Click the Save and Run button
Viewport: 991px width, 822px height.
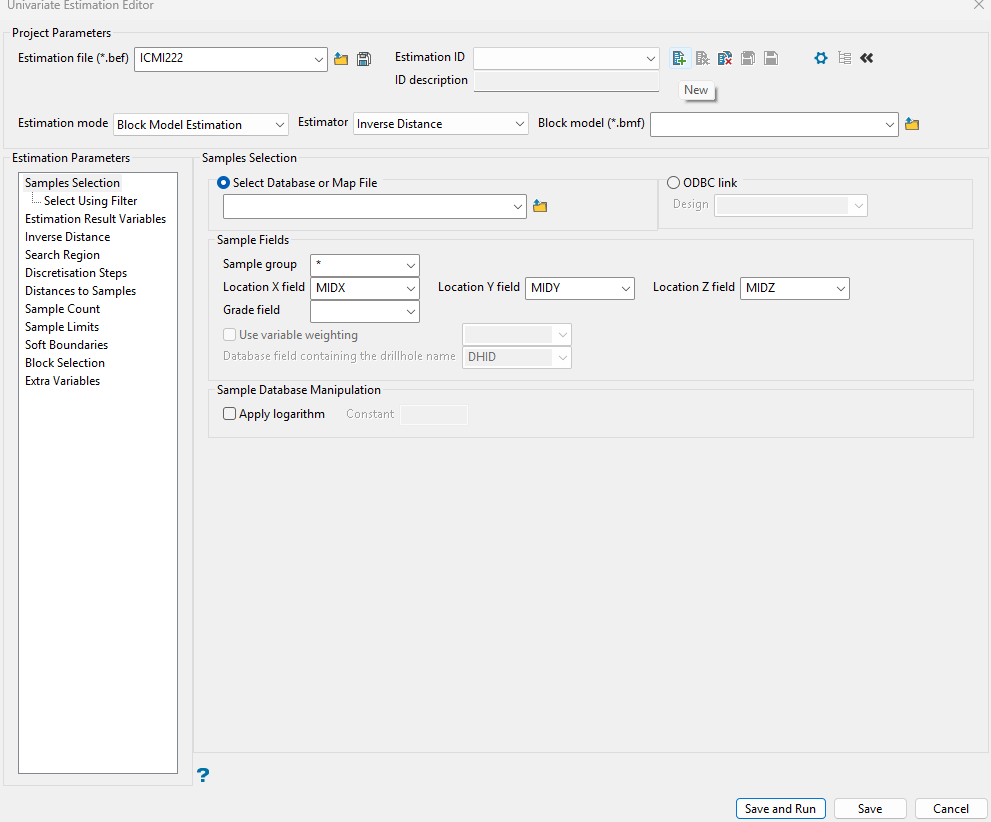click(781, 809)
